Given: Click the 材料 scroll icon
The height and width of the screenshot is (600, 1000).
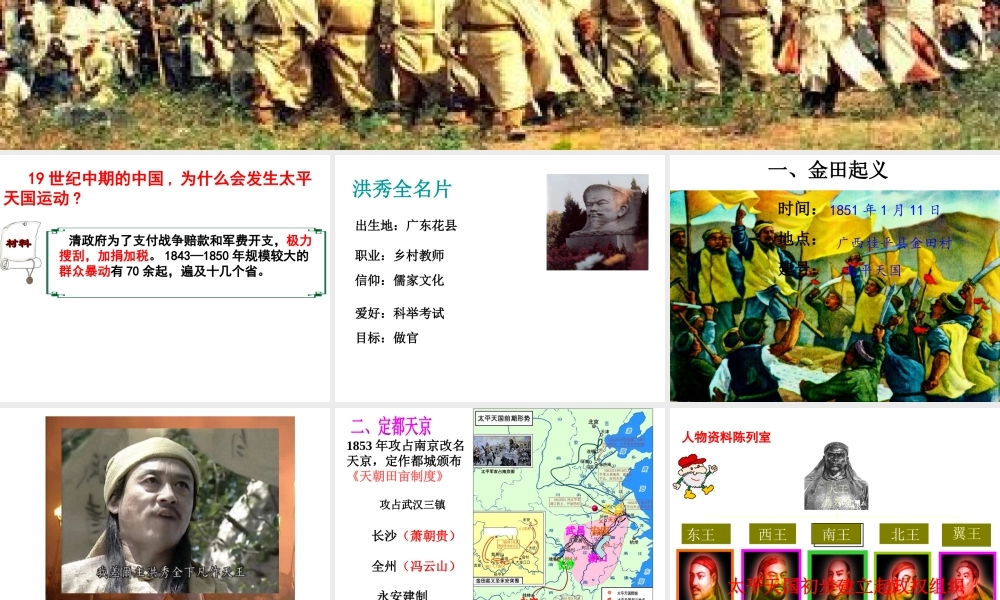Looking at the screenshot, I should (20, 252).
